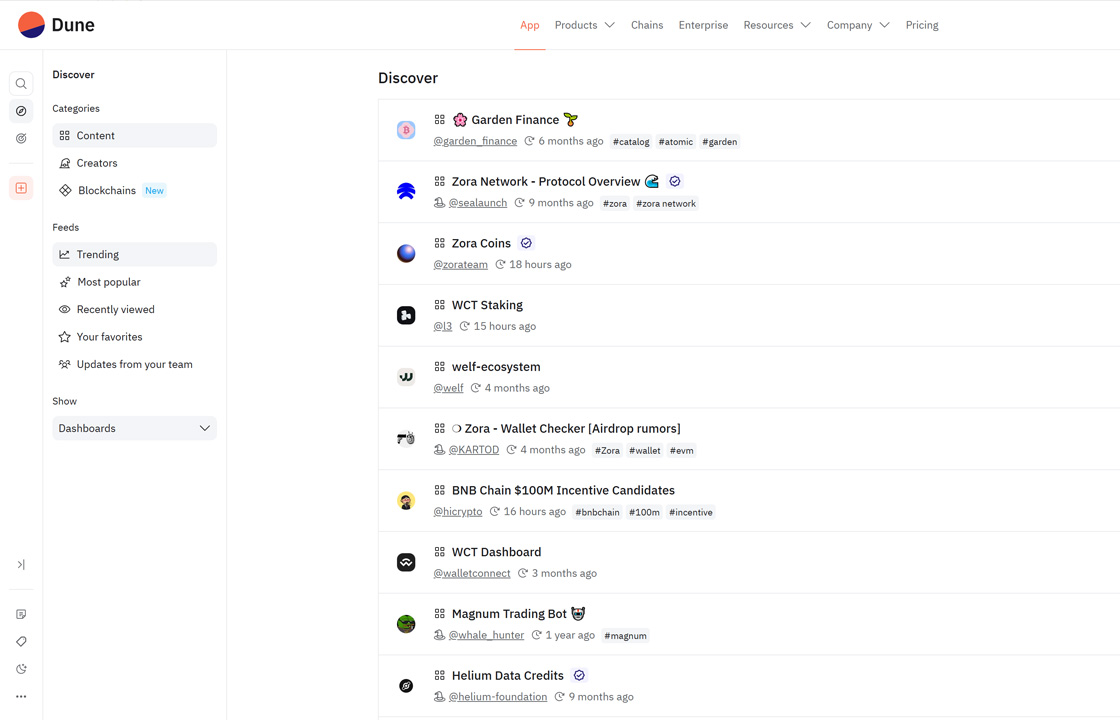Click the tag icon in lower sidebar
The height and width of the screenshot is (720, 1120).
[x=21, y=641]
